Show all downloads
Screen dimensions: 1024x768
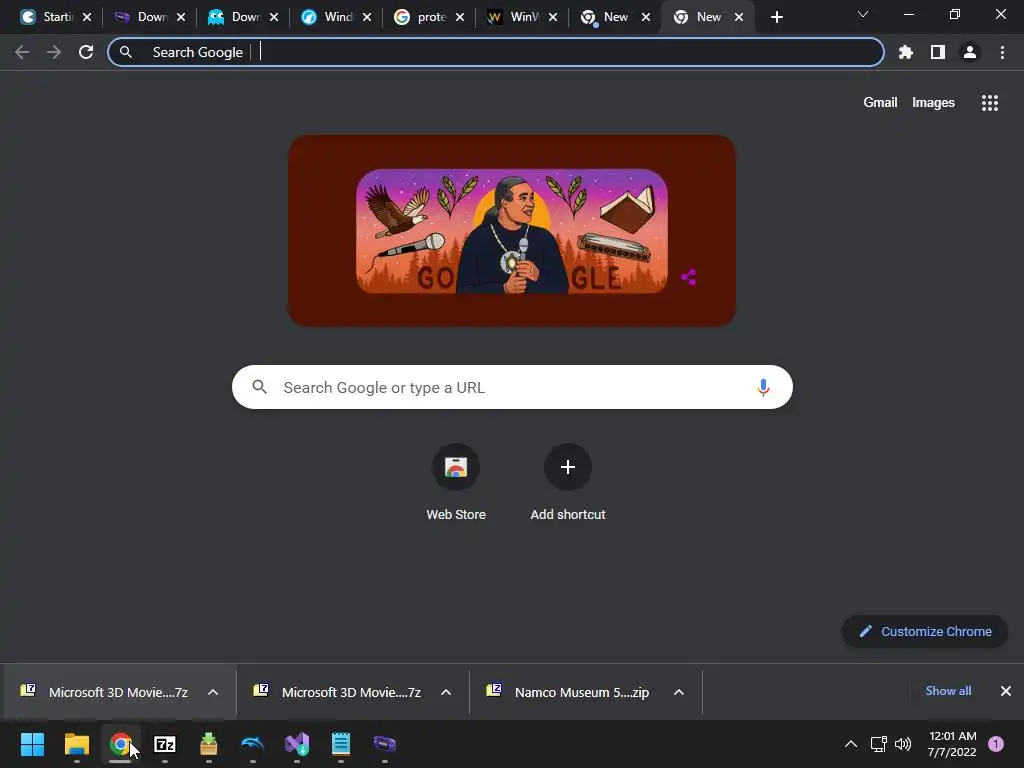[948, 691]
